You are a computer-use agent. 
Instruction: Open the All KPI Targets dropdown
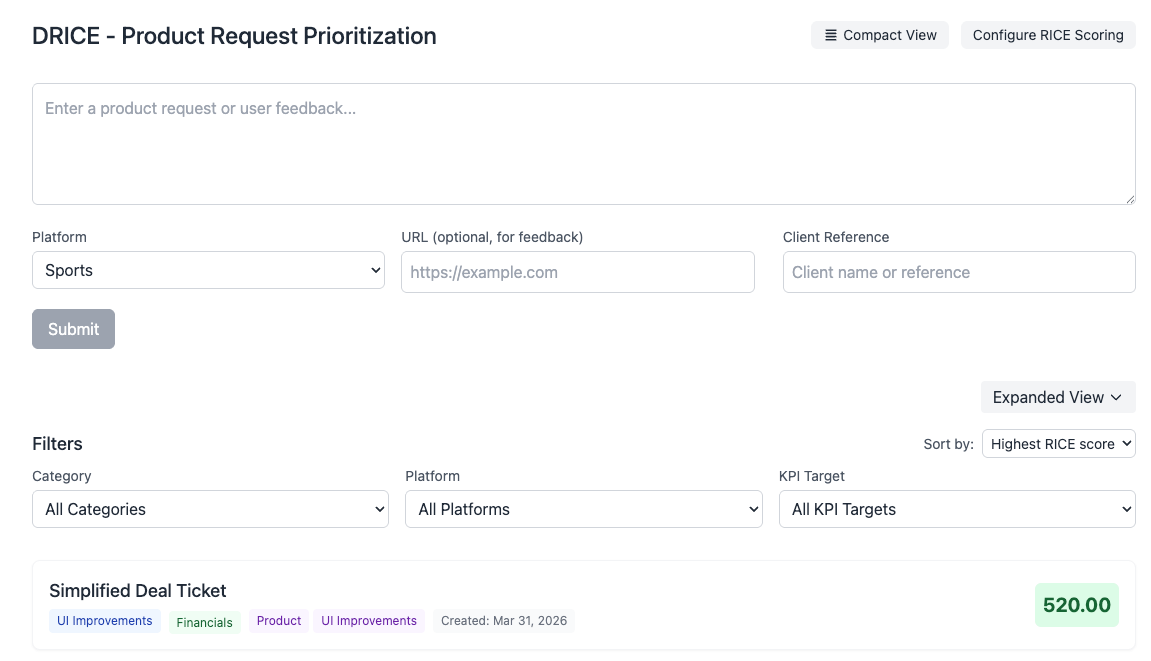pyautogui.click(x=956, y=509)
